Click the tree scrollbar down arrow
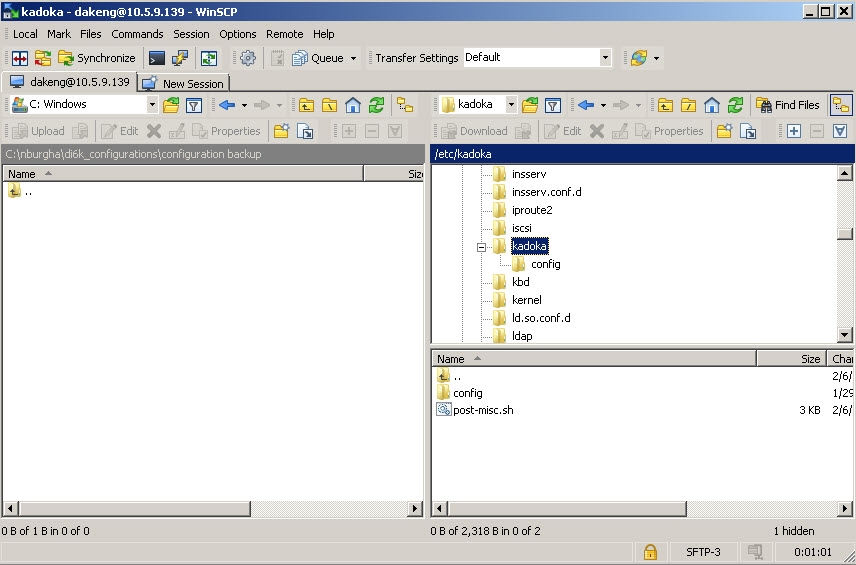The width and height of the screenshot is (856, 565). [845, 335]
